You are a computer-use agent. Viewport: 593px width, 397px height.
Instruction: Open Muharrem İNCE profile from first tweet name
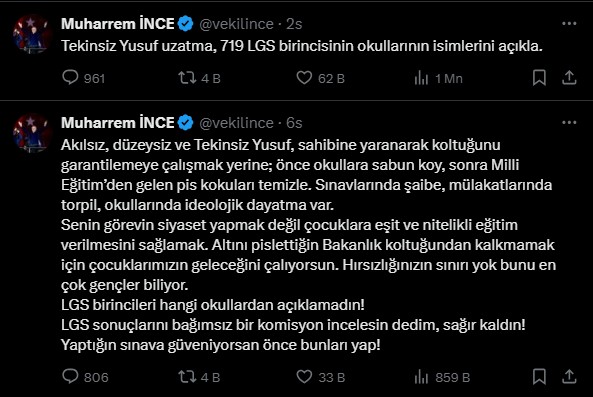[x=118, y=24]
